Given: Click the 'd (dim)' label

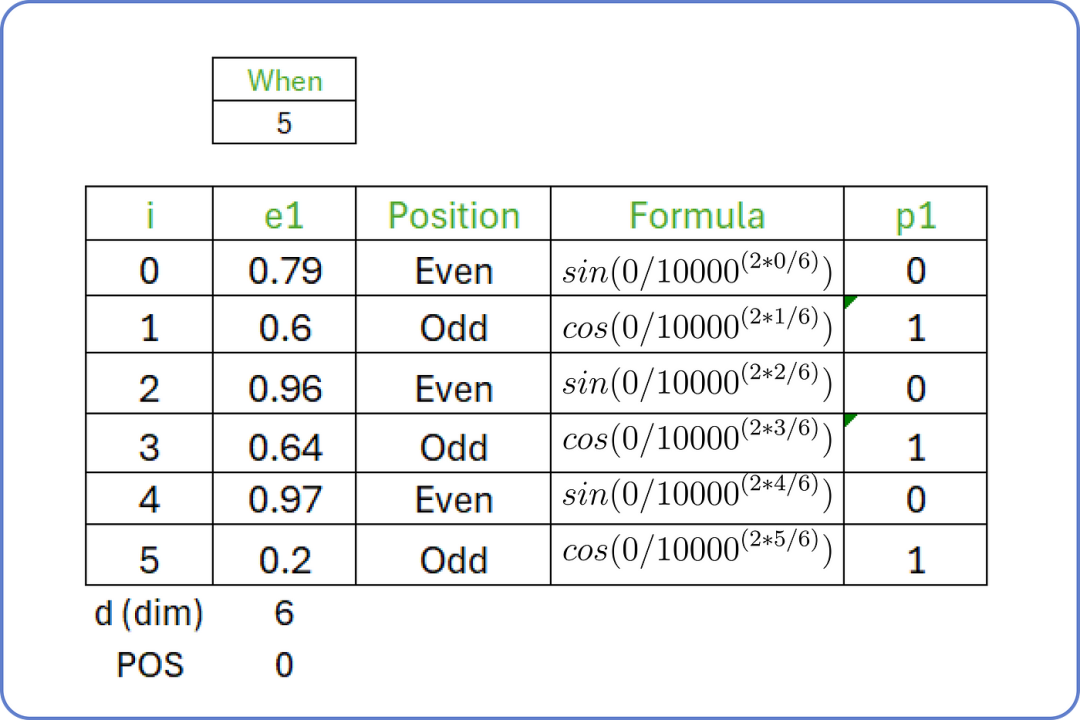Looking at the screenshot, I should 149,613.
